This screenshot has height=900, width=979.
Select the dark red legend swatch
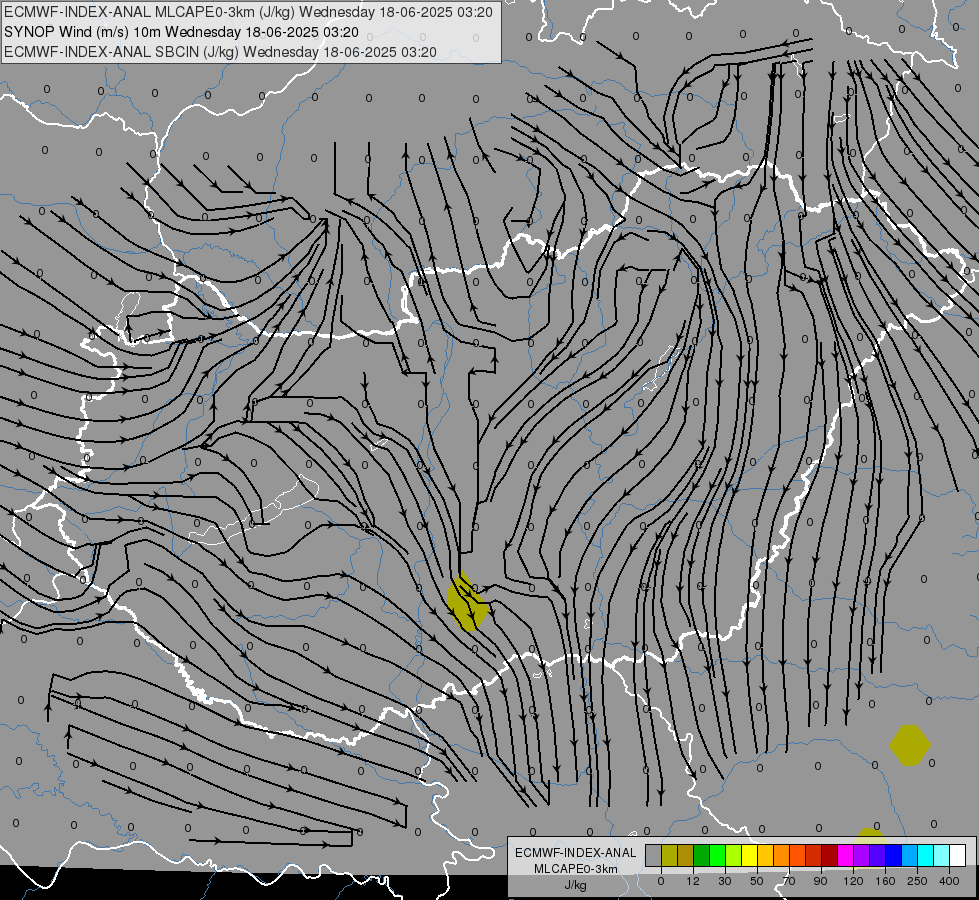coord(830,856)
